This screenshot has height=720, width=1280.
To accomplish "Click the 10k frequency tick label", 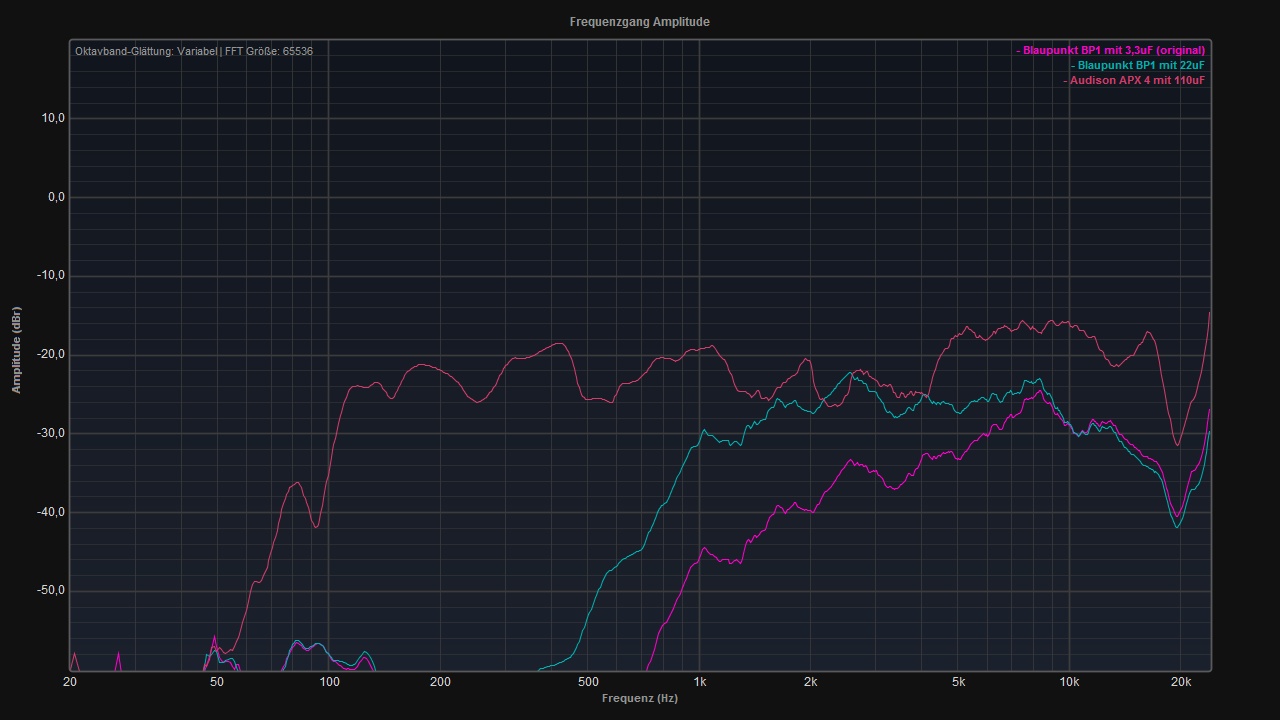I will pos(1069,682).
